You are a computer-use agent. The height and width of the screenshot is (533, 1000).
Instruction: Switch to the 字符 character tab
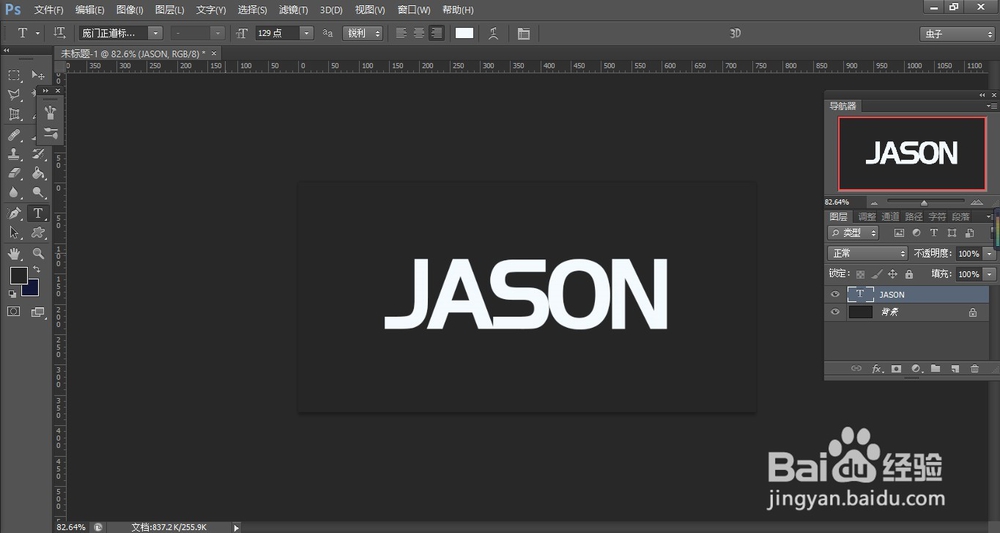[x=937, y=217]
